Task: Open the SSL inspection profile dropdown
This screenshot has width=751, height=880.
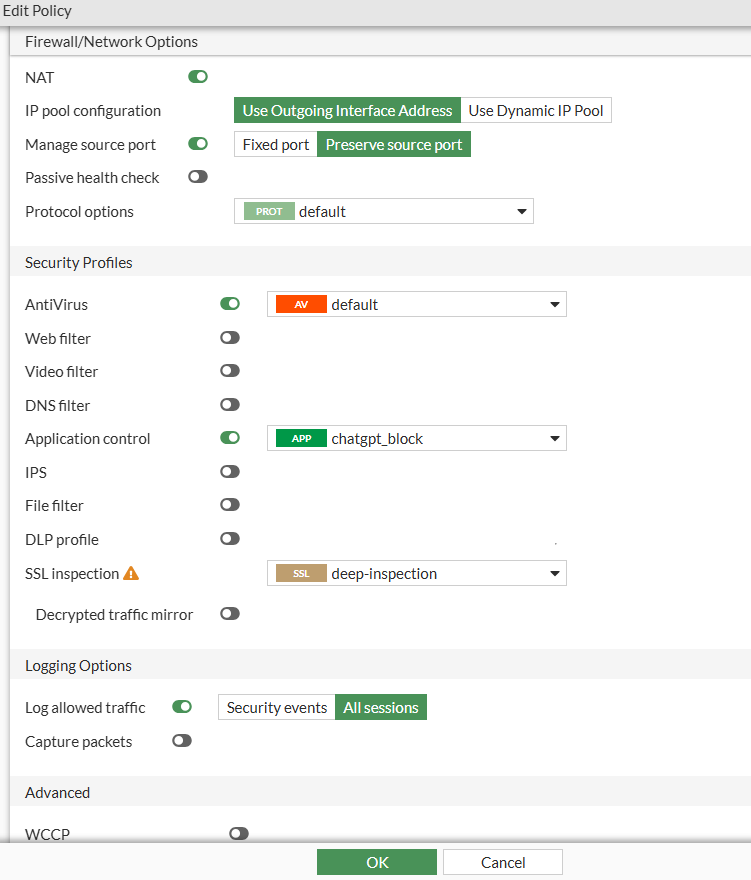Action: pyautogui.click(x=554, y=574)
